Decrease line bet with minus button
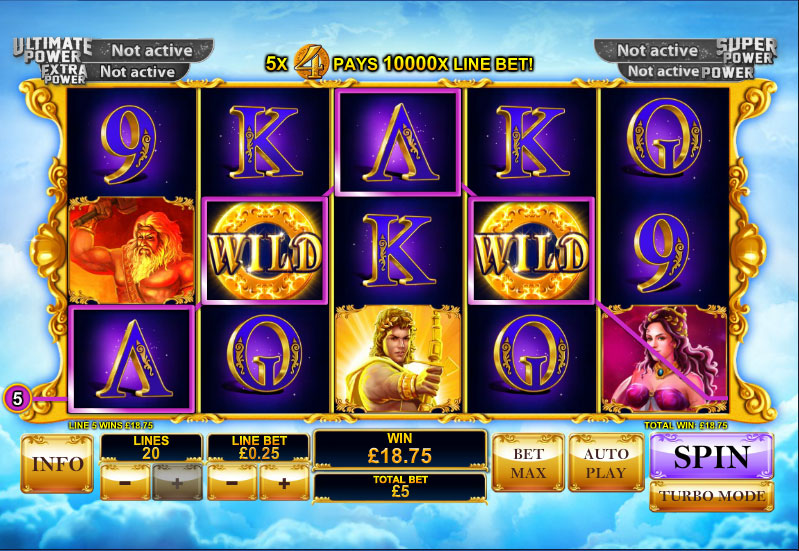 coord(232,482)
